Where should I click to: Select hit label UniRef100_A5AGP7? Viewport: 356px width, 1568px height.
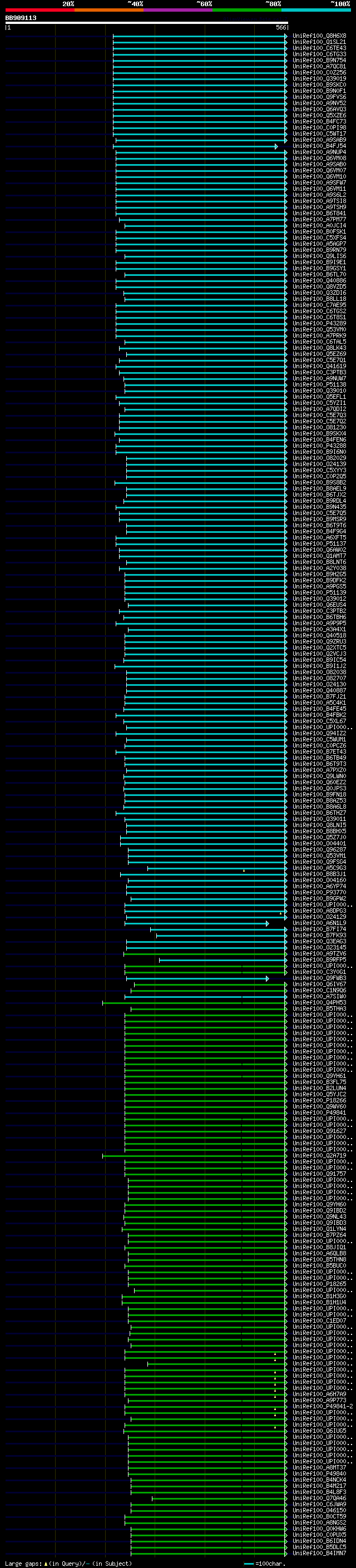[319, 244]
